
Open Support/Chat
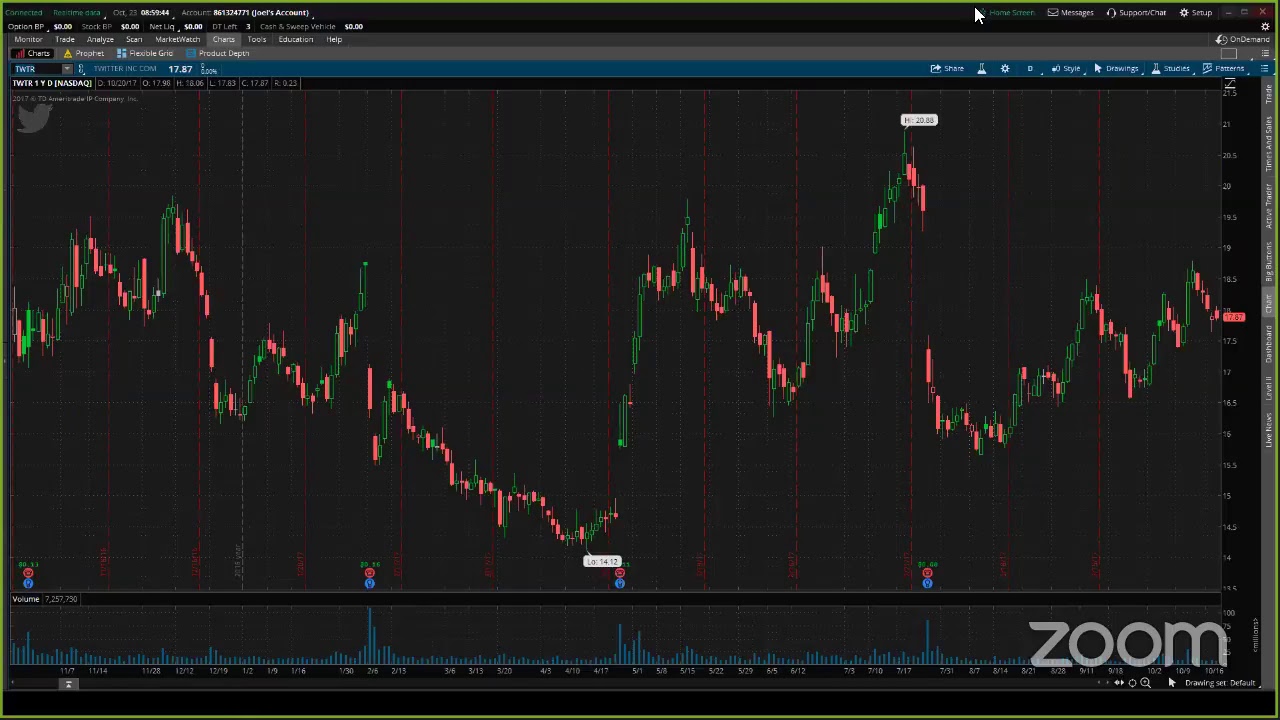[1136, 13]
